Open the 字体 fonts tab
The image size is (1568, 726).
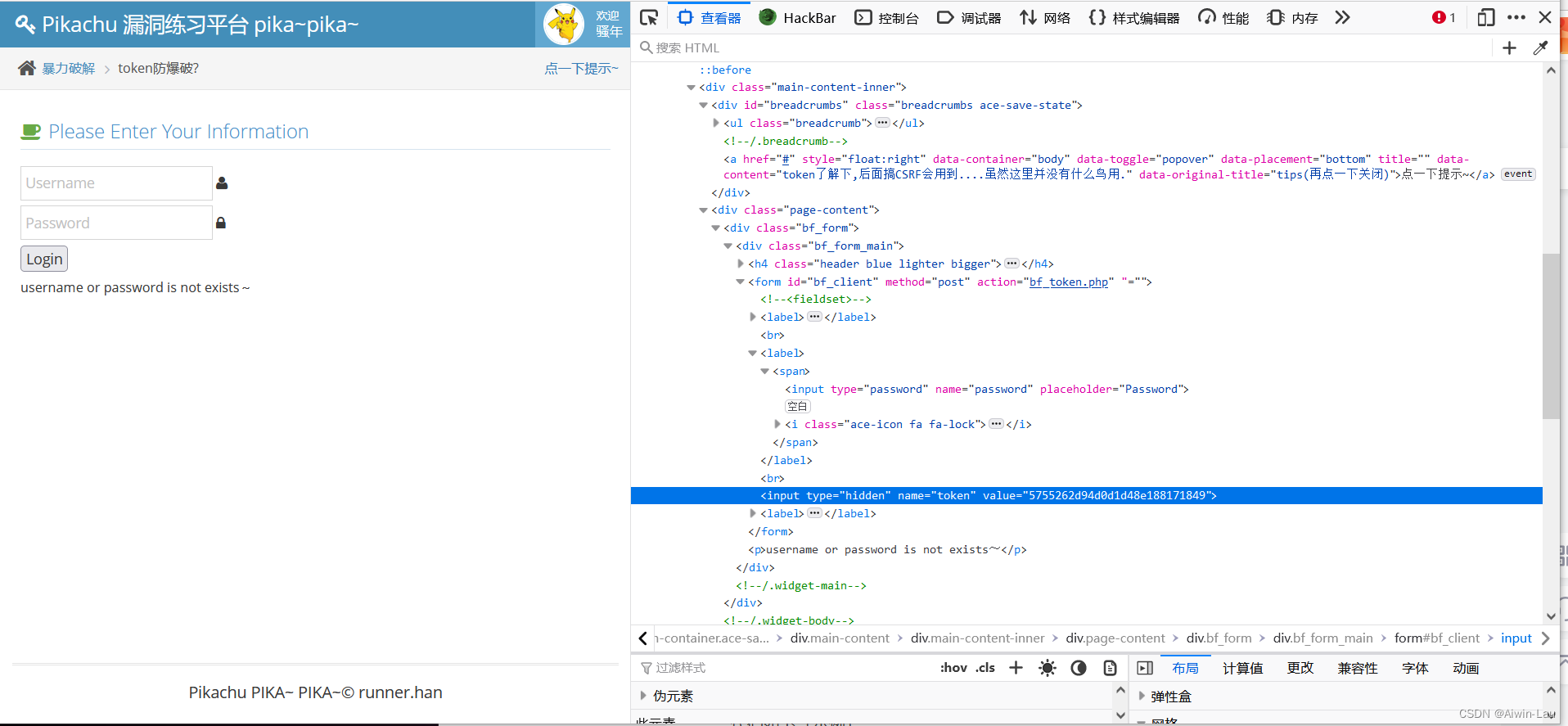pos(1414,668)
